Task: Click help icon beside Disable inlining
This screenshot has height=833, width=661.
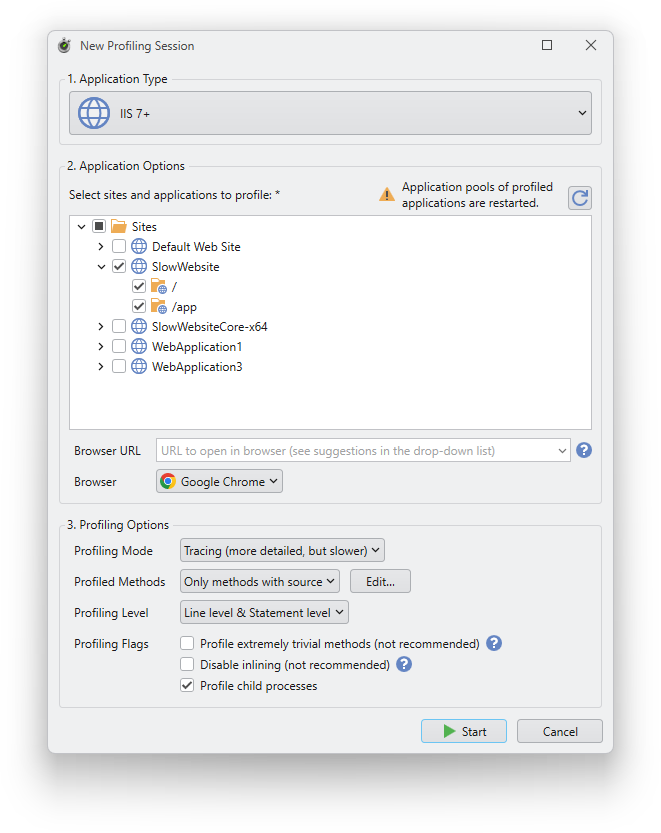Action: 404,664
